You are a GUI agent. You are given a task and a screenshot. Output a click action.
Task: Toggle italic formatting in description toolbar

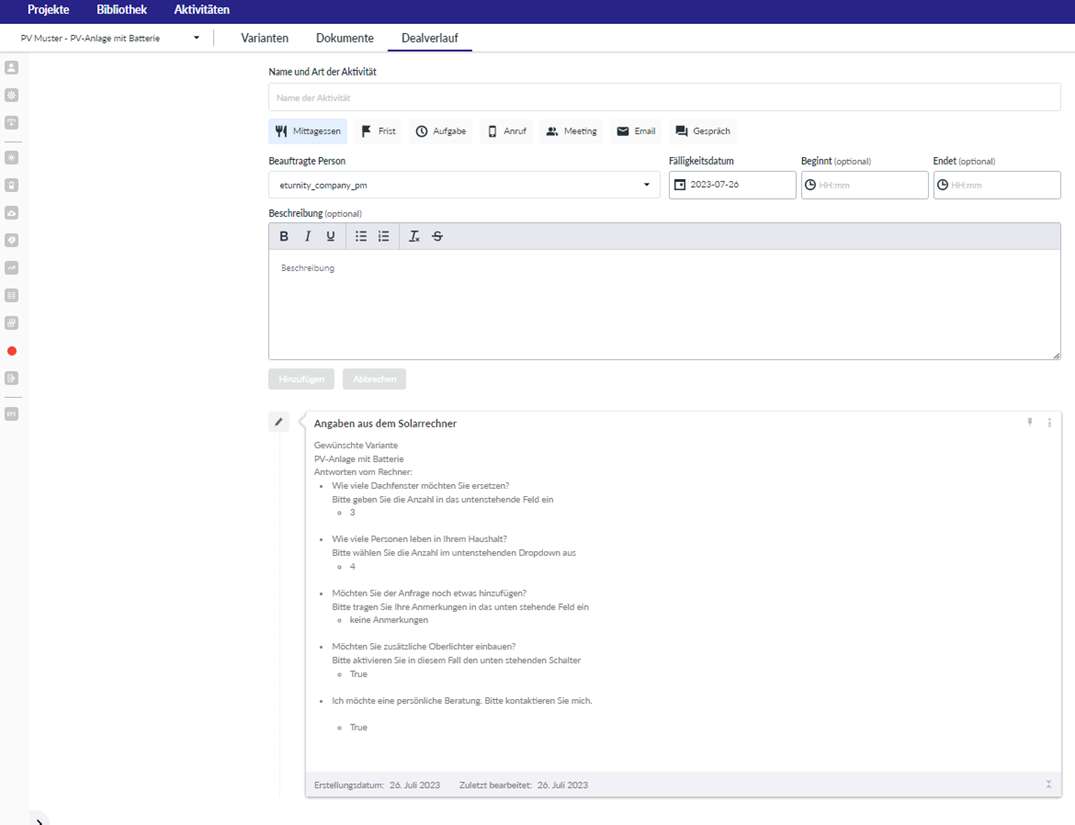click(307, 237)
